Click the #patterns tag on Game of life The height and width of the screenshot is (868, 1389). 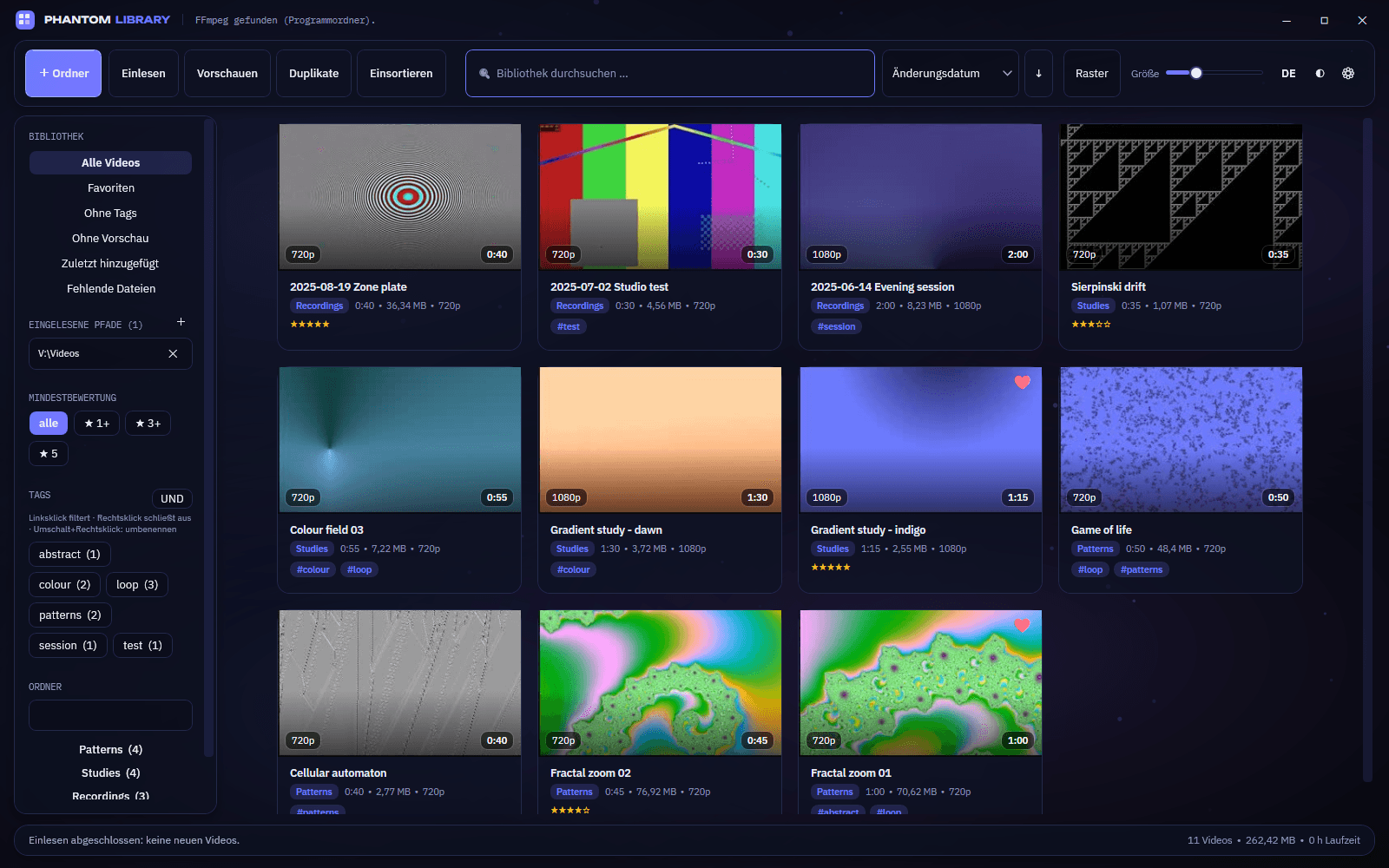pos(1142,569)
